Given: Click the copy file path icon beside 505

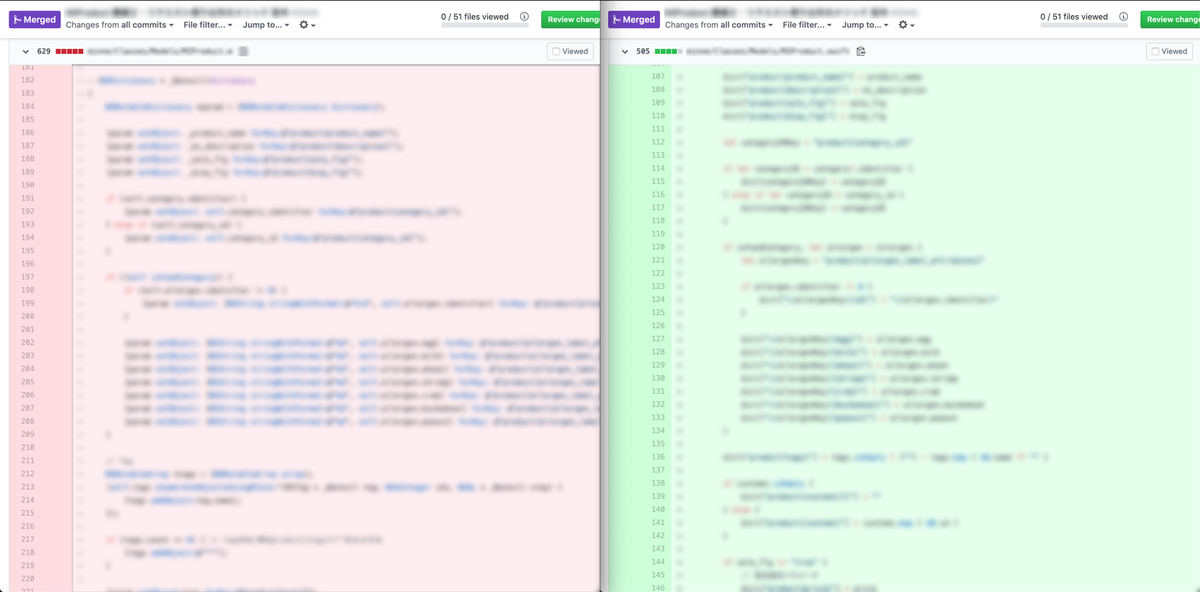Looking at the screenshot, I should tap(862, 51).
